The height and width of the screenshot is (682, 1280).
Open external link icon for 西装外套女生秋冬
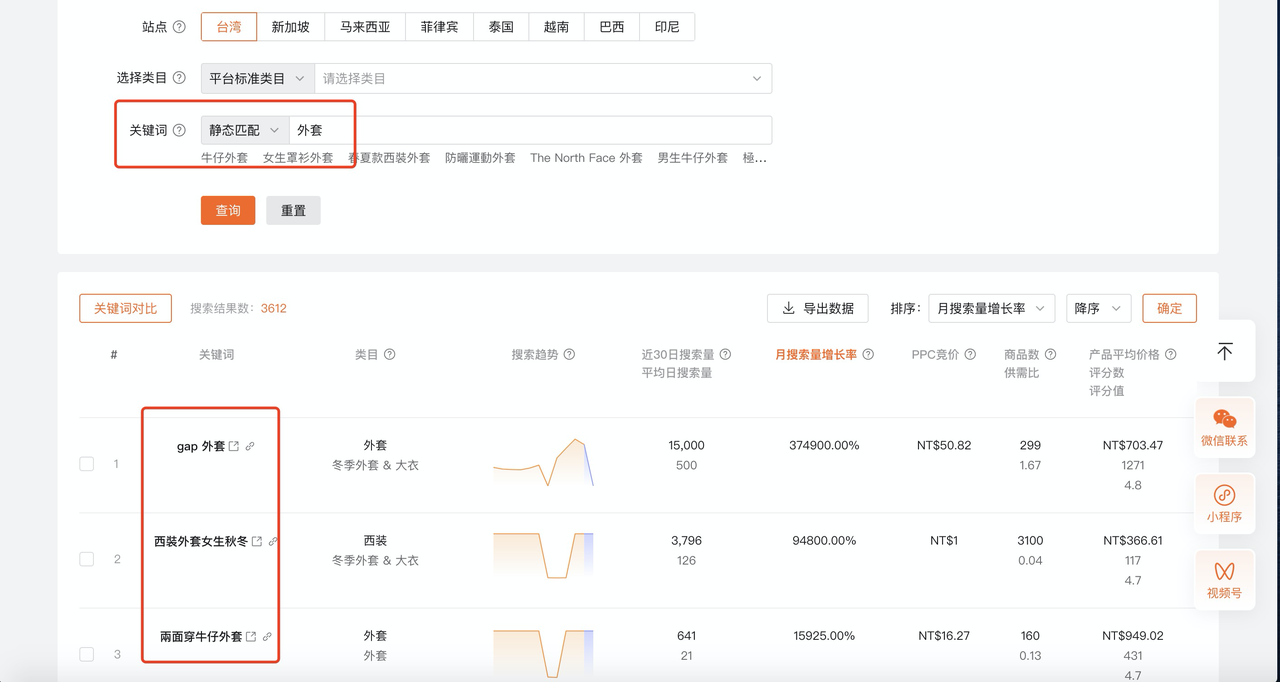257,541
